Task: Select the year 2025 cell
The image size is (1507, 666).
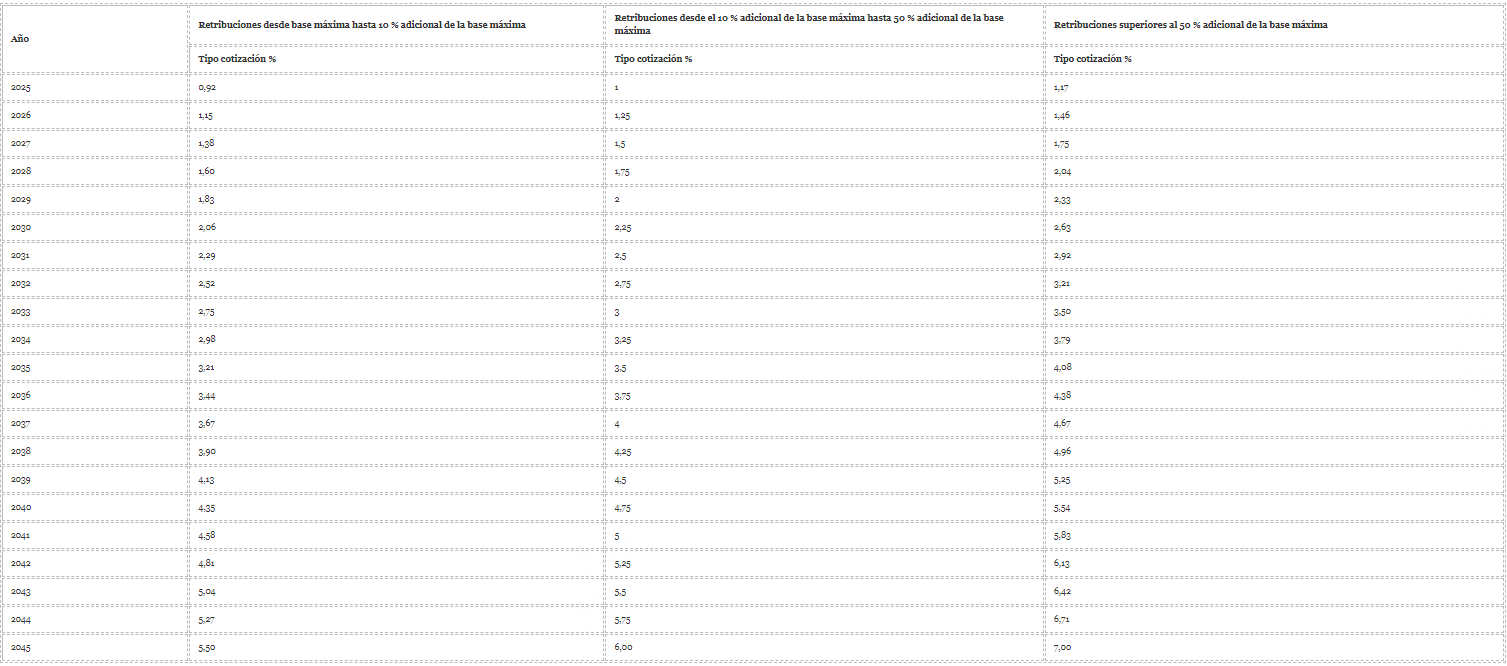Action: point(21,88)
